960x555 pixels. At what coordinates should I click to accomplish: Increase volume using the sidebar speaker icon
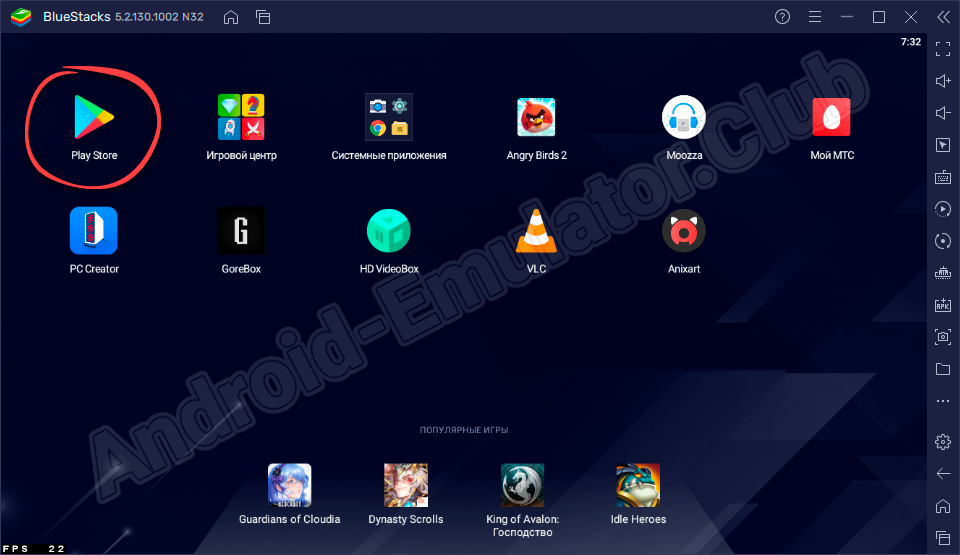point(942,80)
